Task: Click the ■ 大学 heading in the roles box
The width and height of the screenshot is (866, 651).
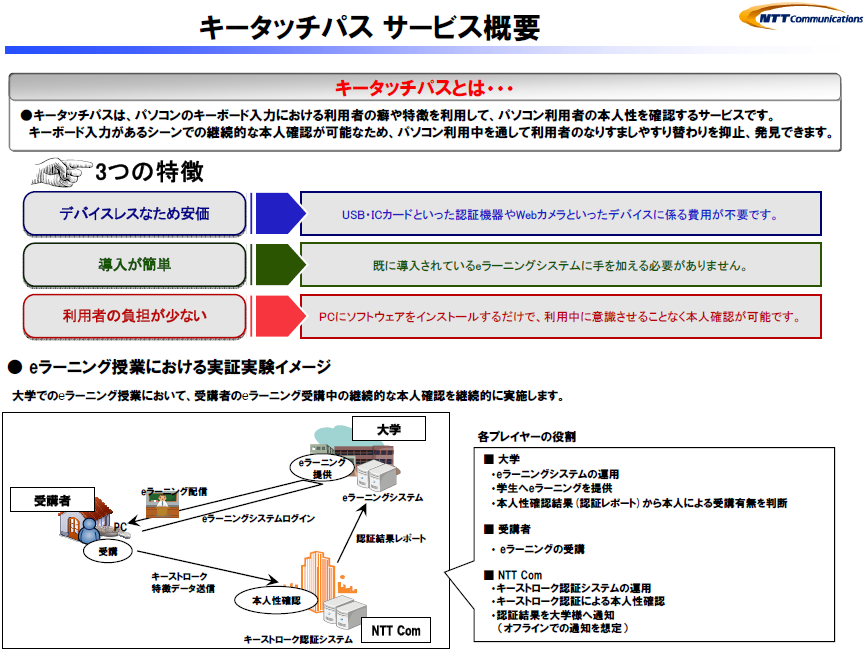Action: [x=502, y=459]
